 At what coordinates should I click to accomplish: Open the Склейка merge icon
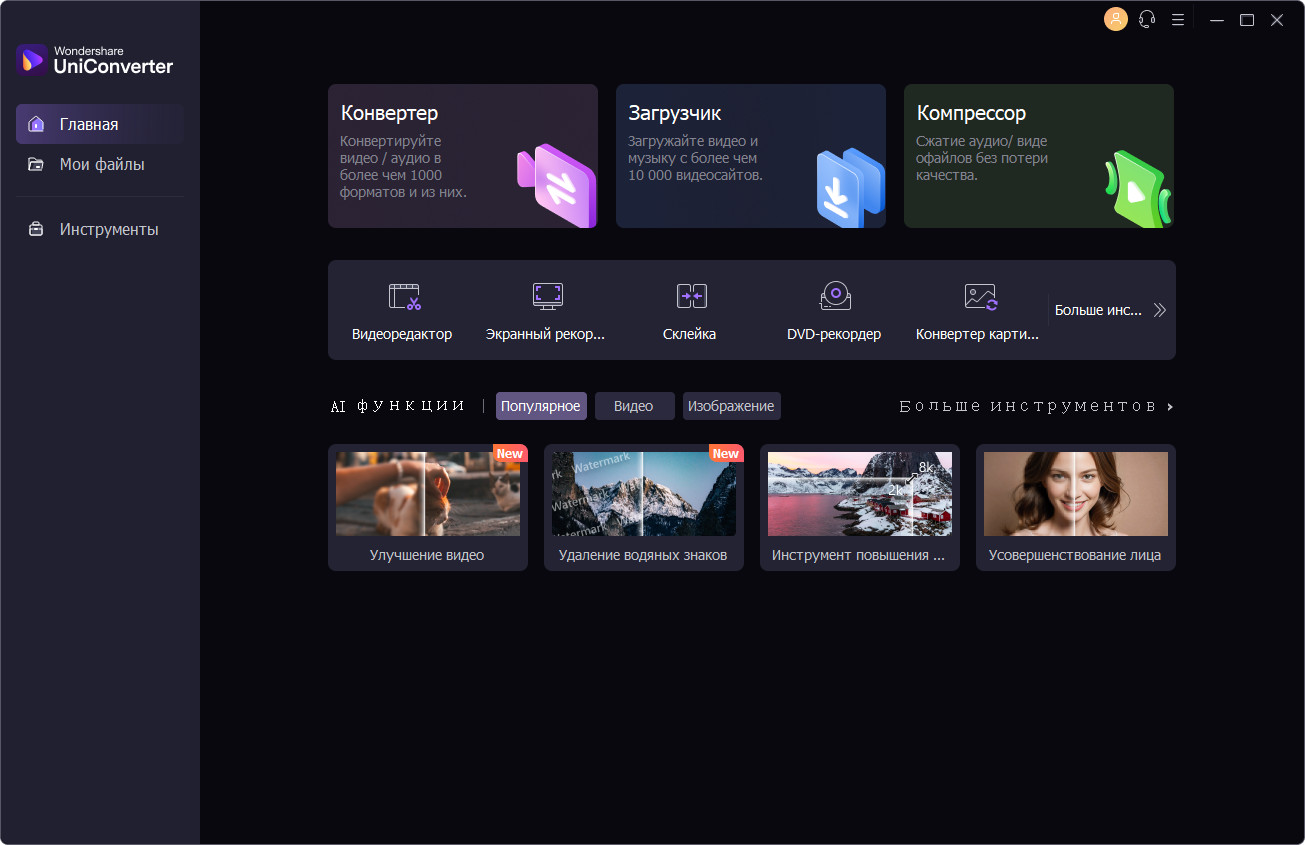coord(691,296)
